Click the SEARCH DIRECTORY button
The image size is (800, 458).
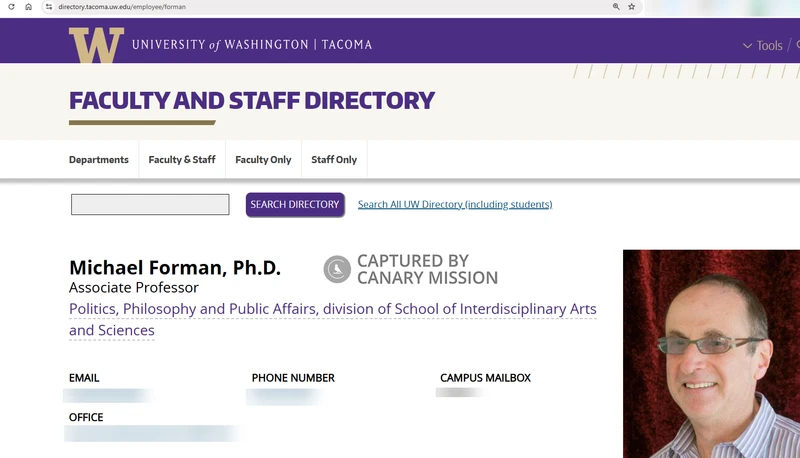tap(295, 205)
